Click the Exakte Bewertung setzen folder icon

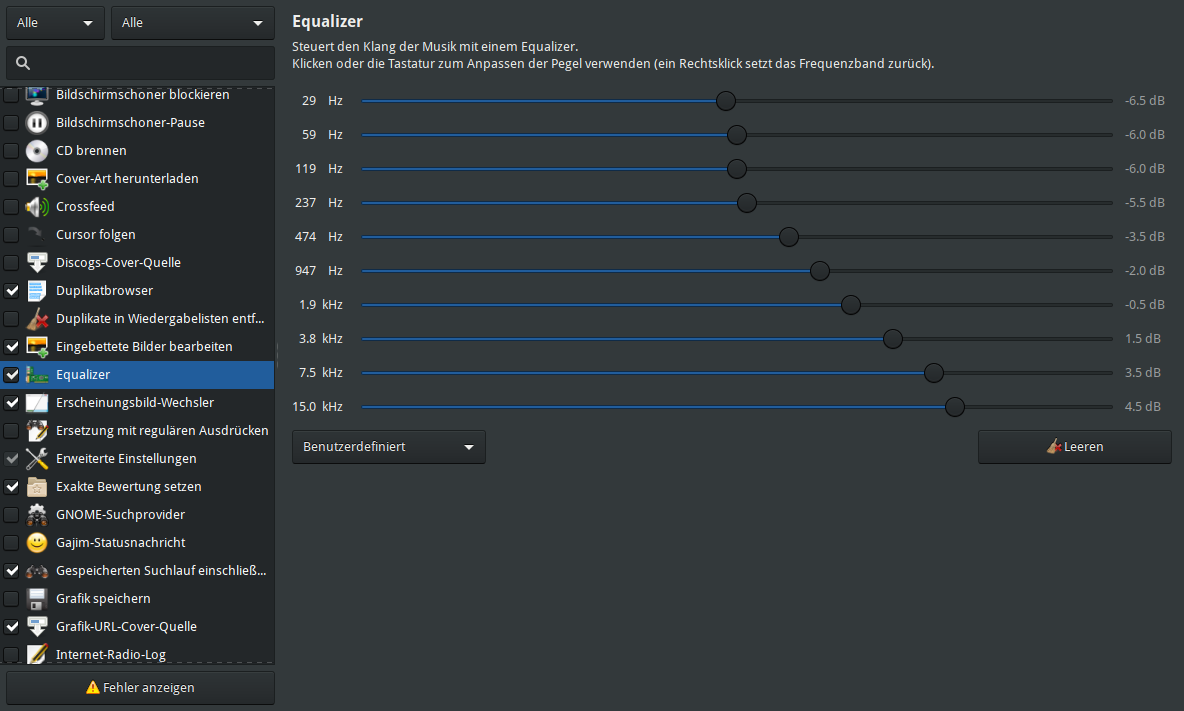[37, 486]
